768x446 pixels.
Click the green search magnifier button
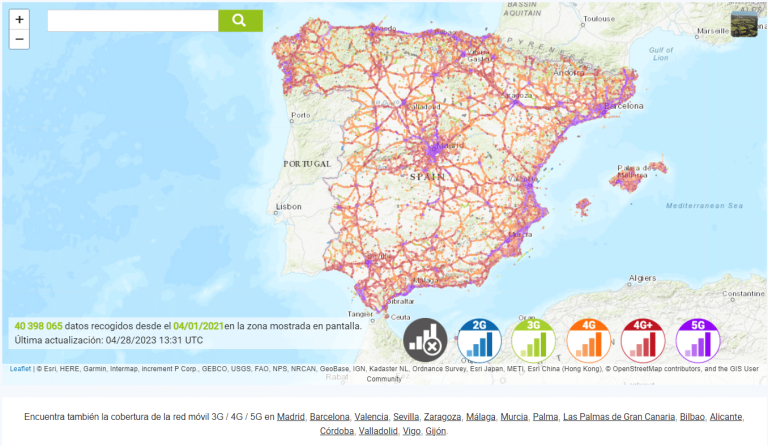coord(240,21)
